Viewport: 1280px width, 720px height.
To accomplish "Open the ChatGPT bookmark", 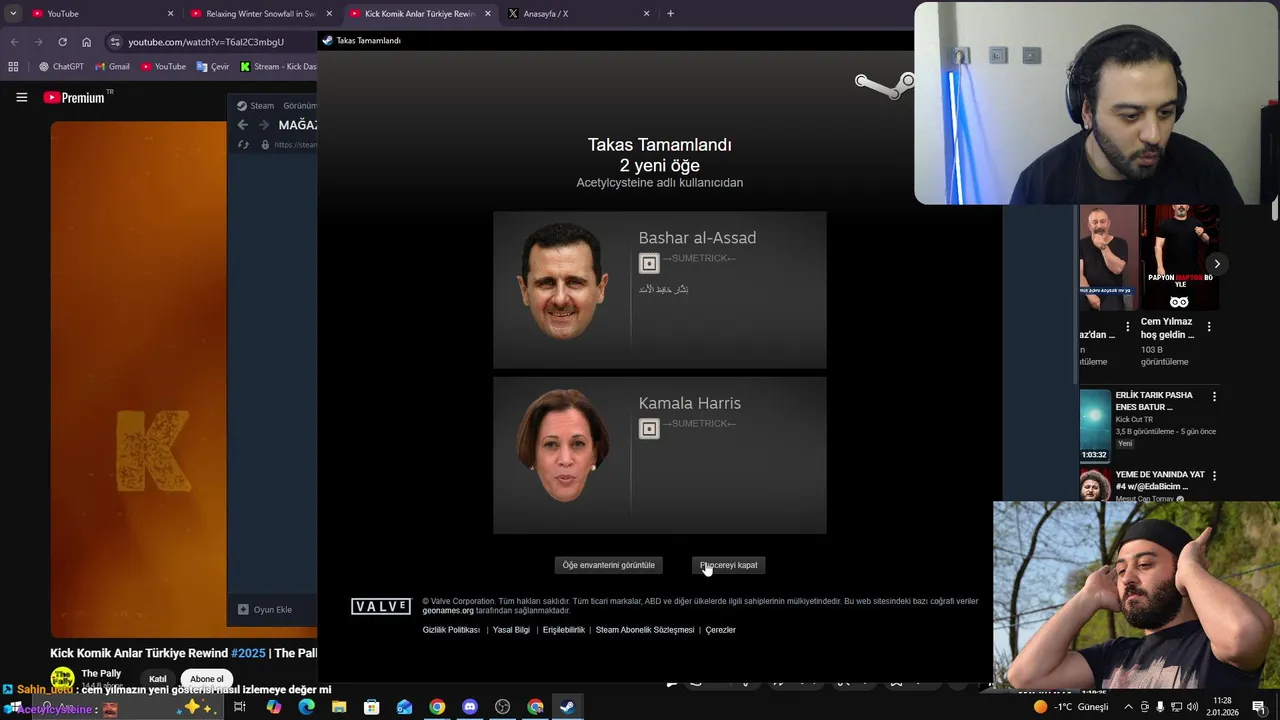I will 61,67.
